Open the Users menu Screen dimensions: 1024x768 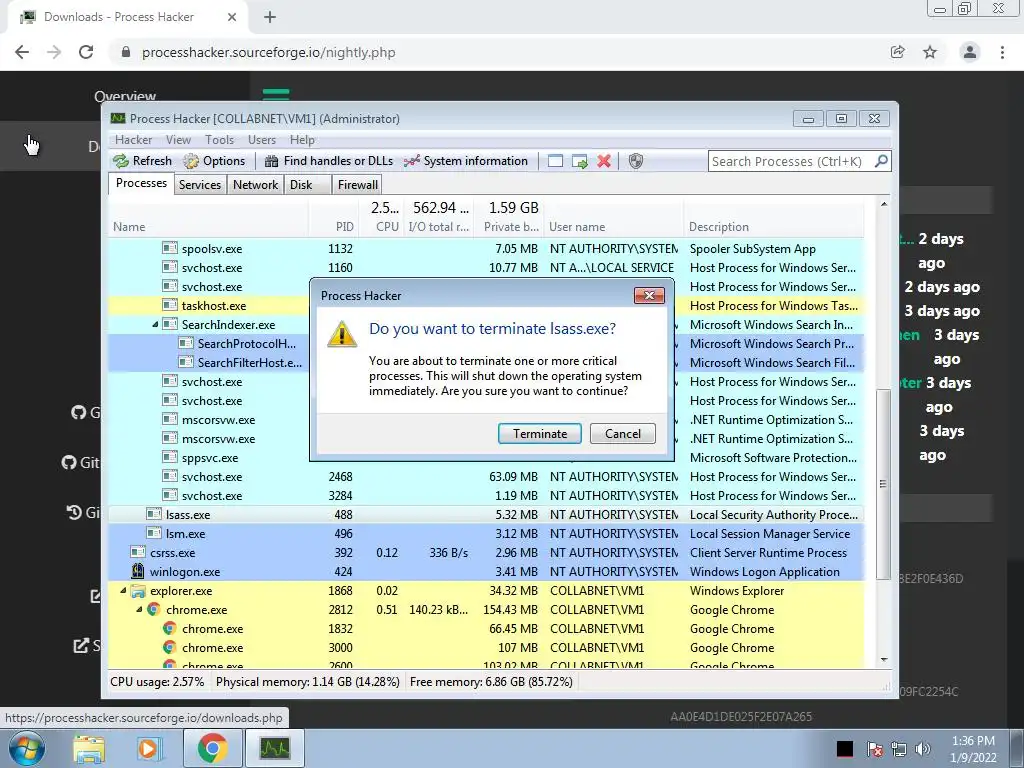pos(262,140)
